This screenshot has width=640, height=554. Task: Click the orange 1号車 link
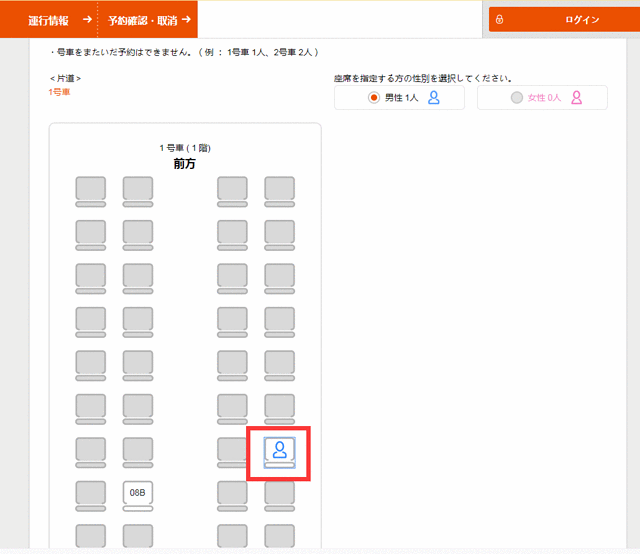tap(59, 92)
